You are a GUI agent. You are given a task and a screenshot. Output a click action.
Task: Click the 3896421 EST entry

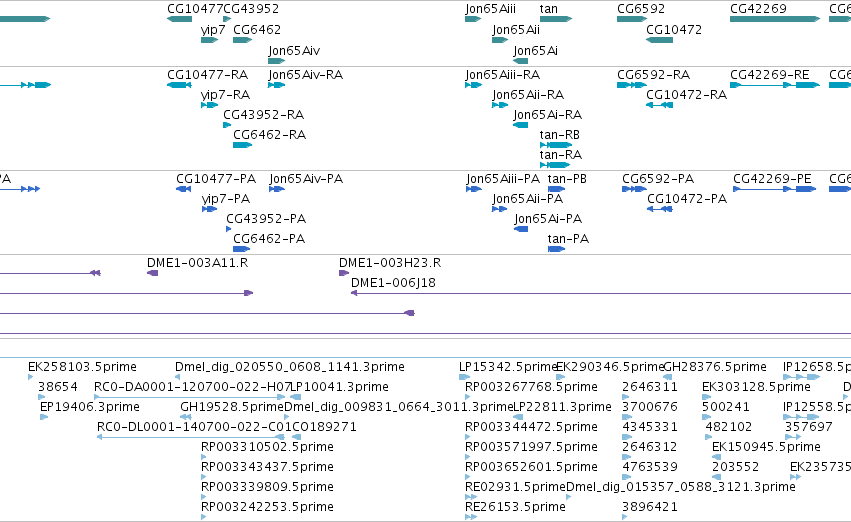650,507
